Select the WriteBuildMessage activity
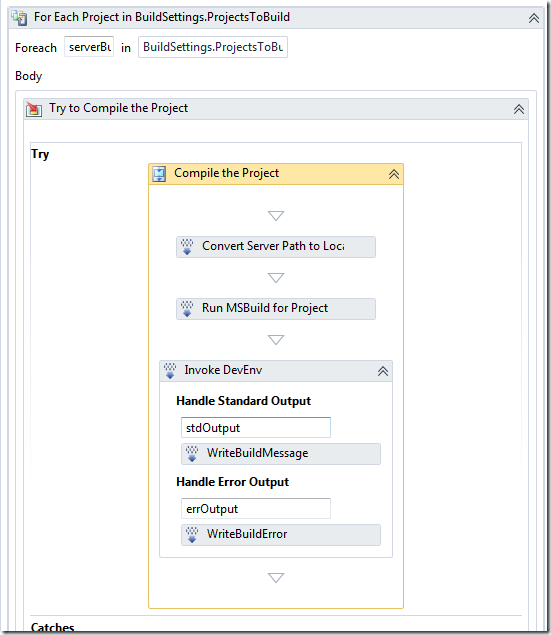Image resolution: width=551 pixels, height=635 pixels. (281, 454)
